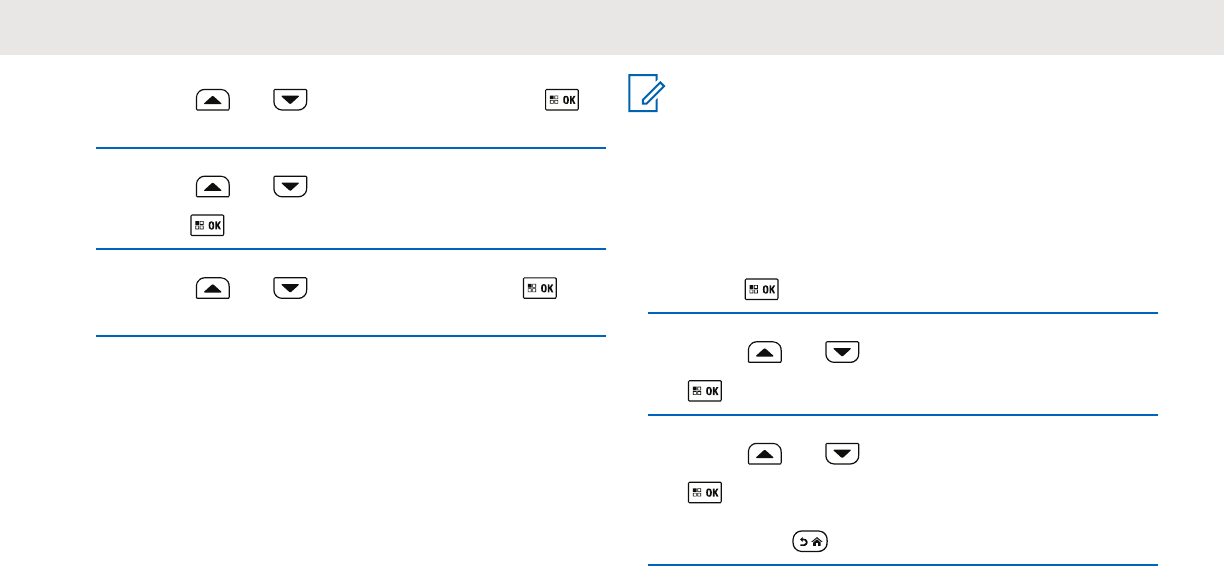1224x566 pixels.
Task: Select OK key icon ending third left-column step
Action: 539,289
